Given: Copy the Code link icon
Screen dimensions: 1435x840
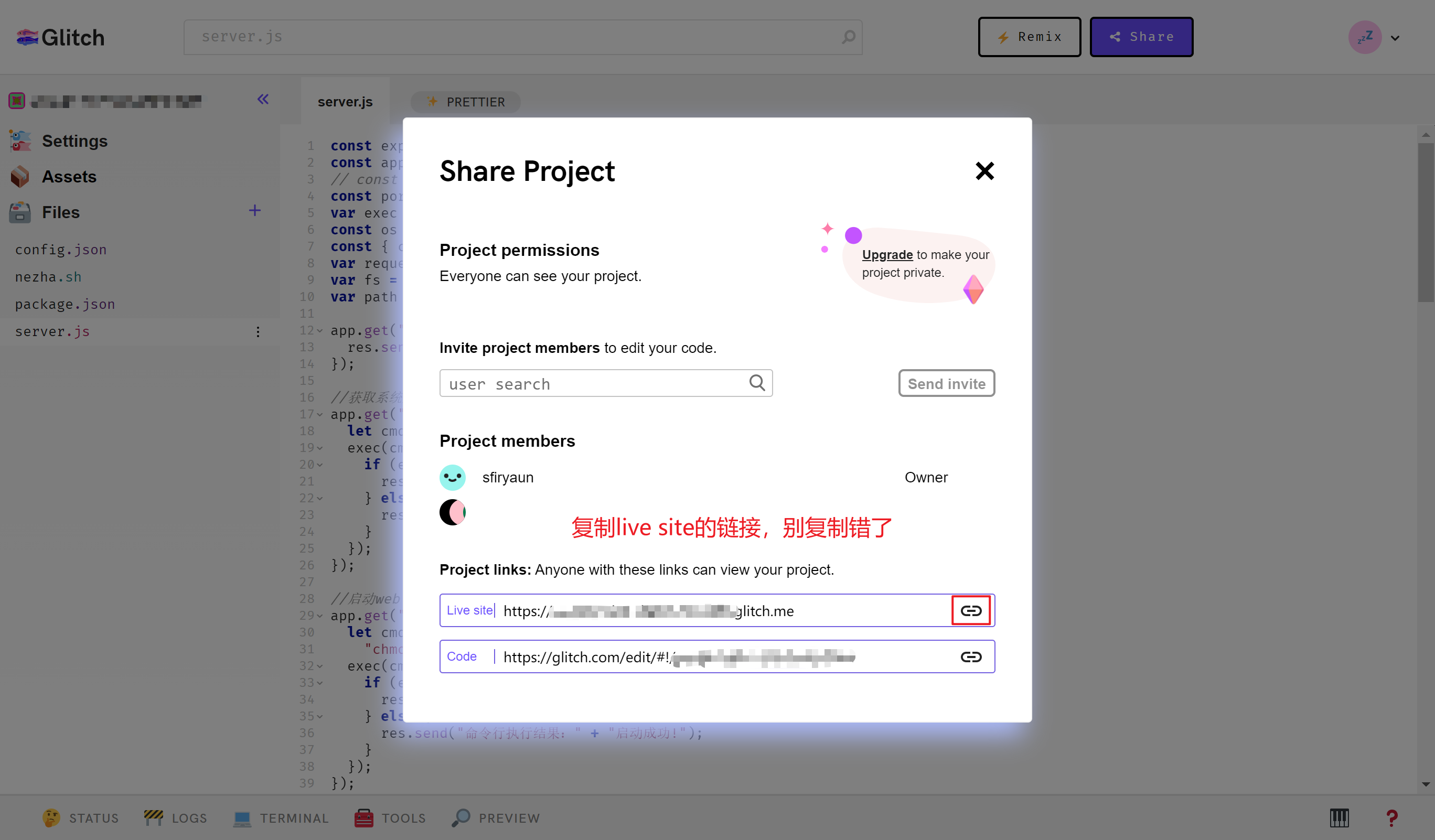Looking at the screenshot, I should click(970, 657).
